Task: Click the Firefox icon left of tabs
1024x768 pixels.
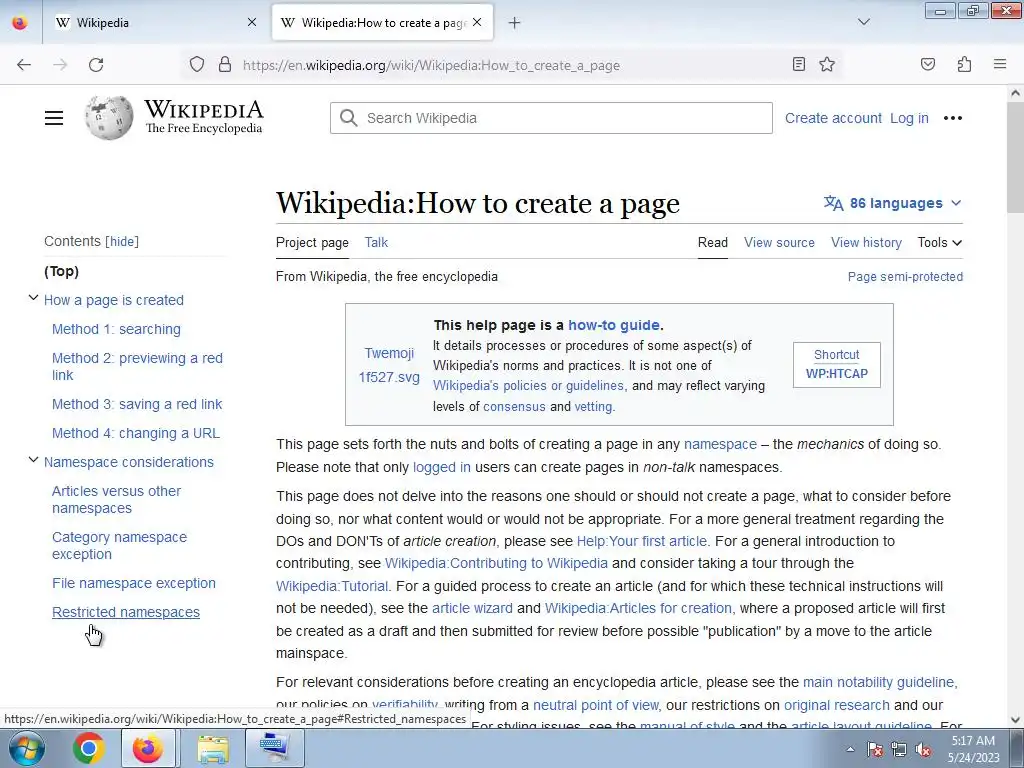Action: tap(20, 23)
